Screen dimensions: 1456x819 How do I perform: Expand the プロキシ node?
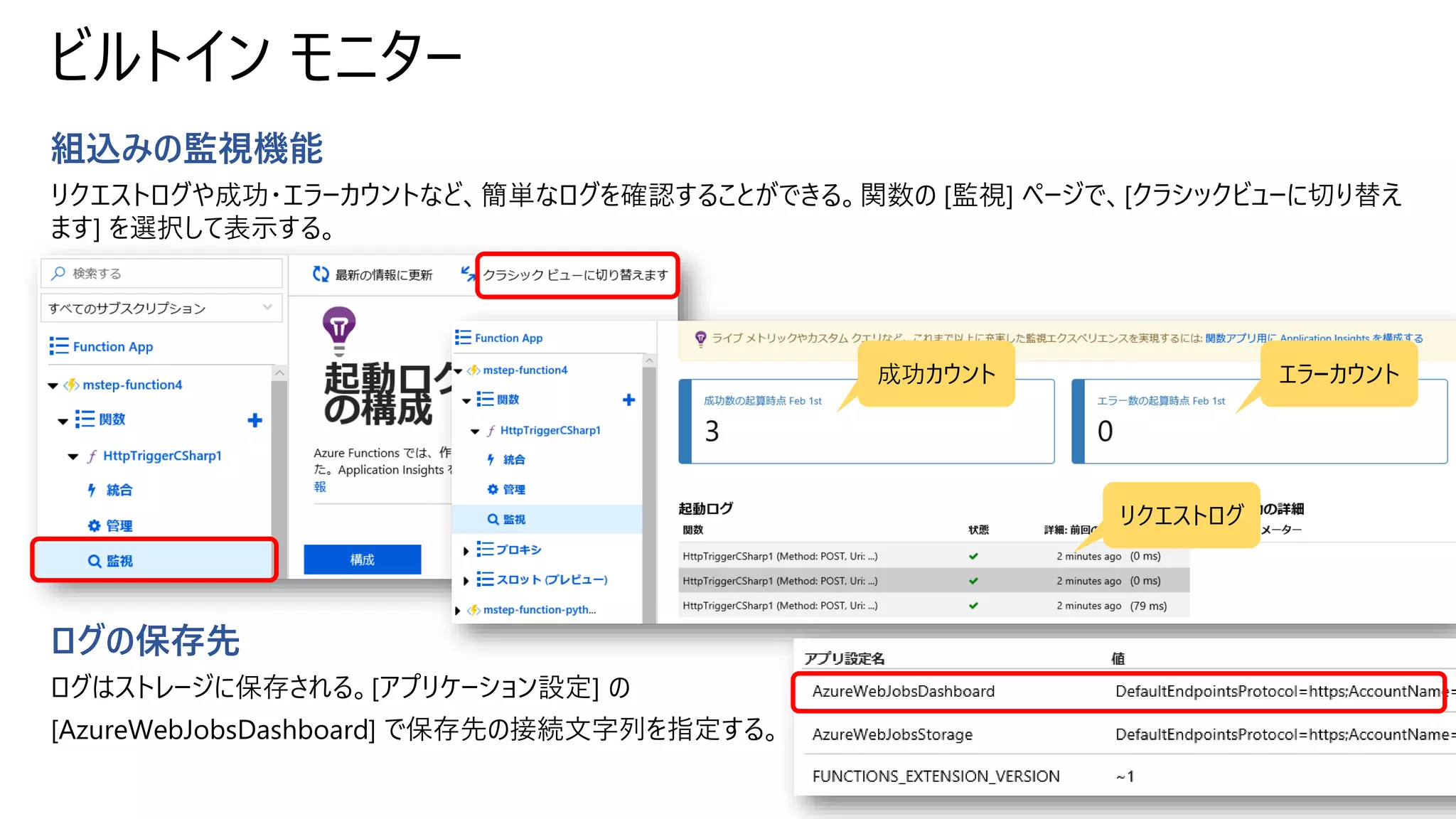(466, 550)
